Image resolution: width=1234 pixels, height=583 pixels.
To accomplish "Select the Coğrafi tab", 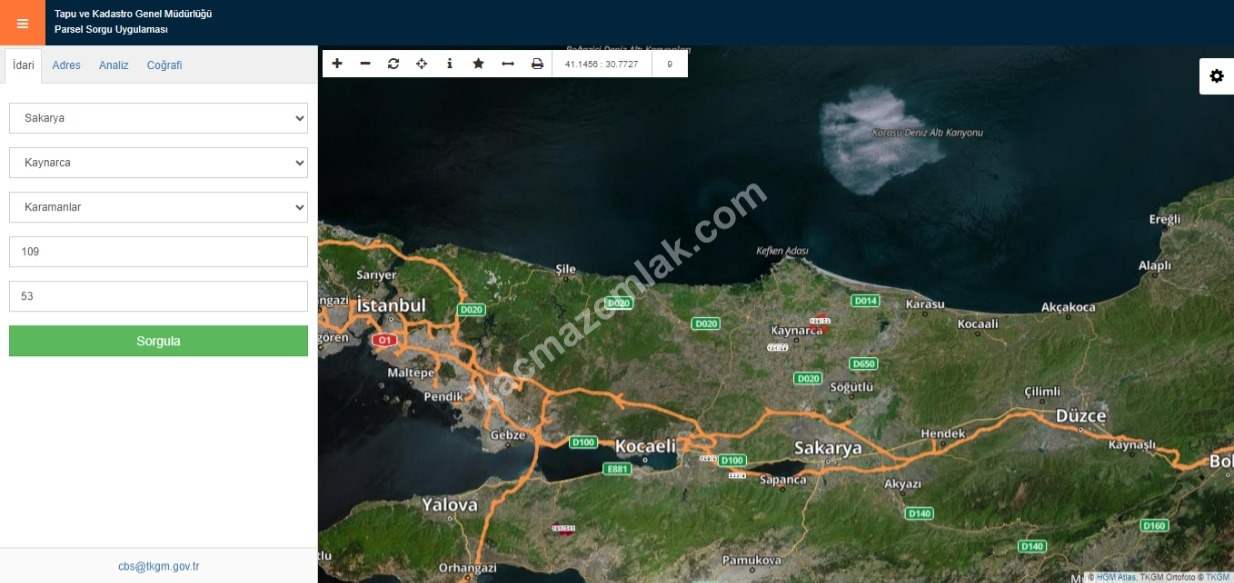I will click(164, 65).
